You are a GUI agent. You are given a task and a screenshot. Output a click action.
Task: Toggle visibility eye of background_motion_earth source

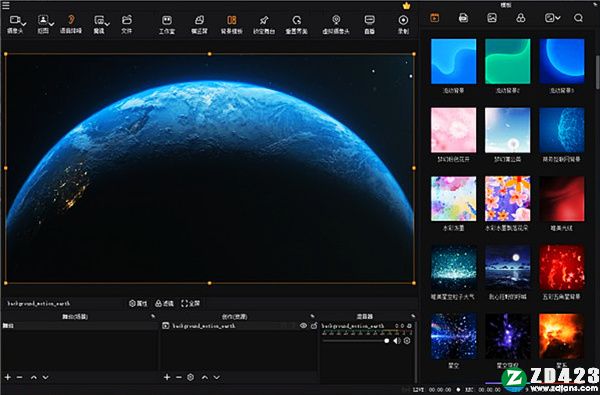[x=303, y=326]
